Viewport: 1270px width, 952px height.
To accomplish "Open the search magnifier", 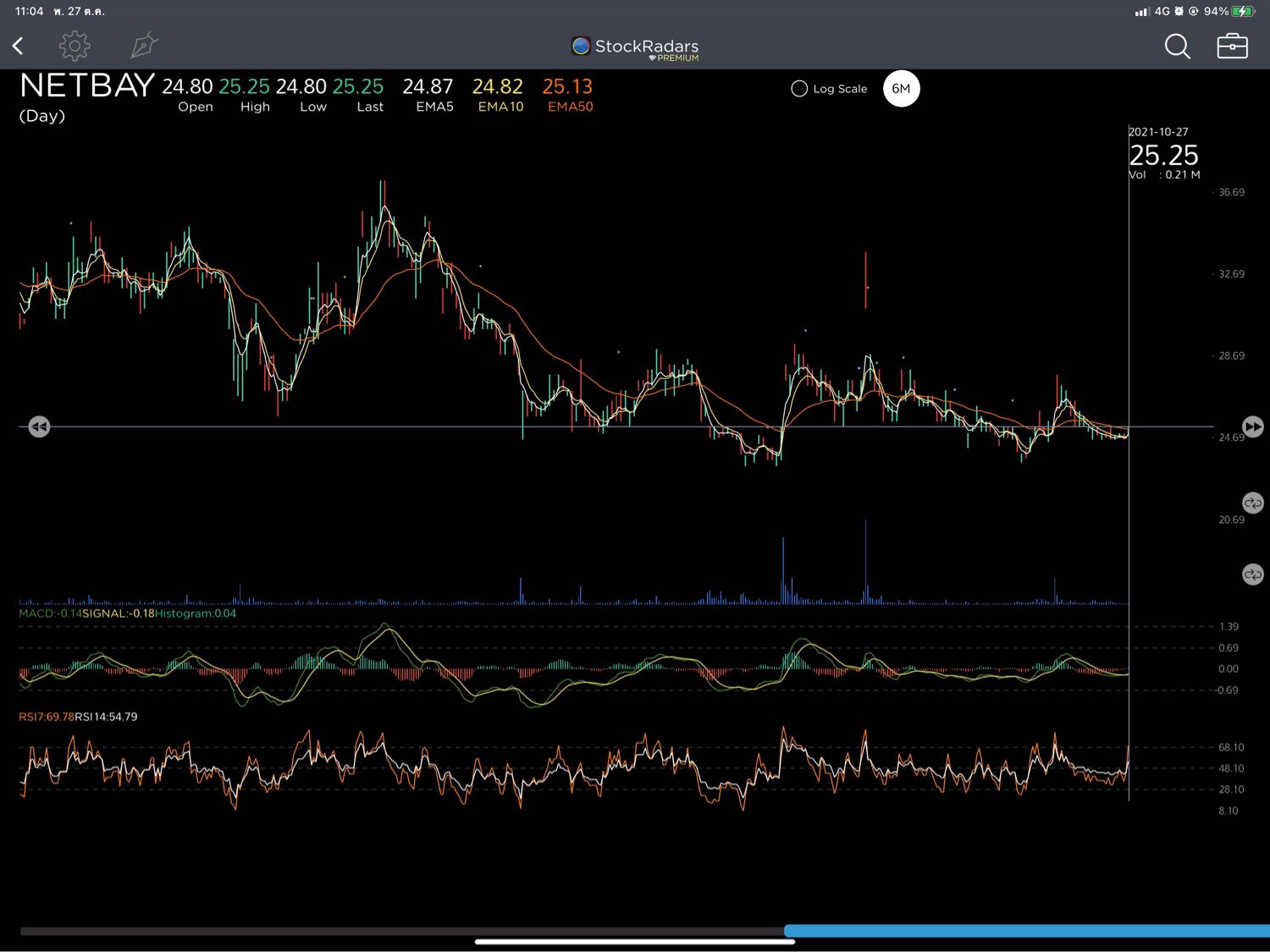I will pyautogui.click(x=1177, y=46).
